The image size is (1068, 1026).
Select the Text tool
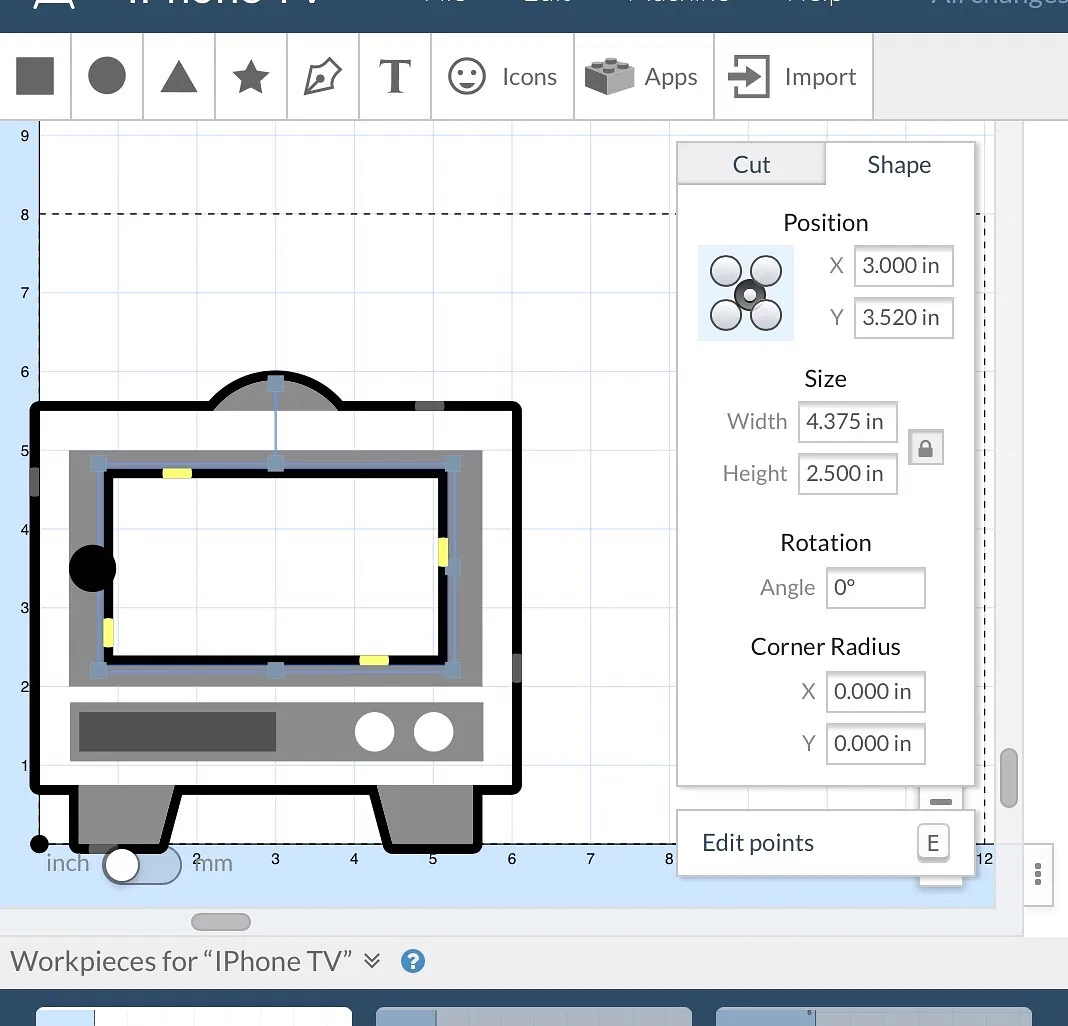pos(395,77)
